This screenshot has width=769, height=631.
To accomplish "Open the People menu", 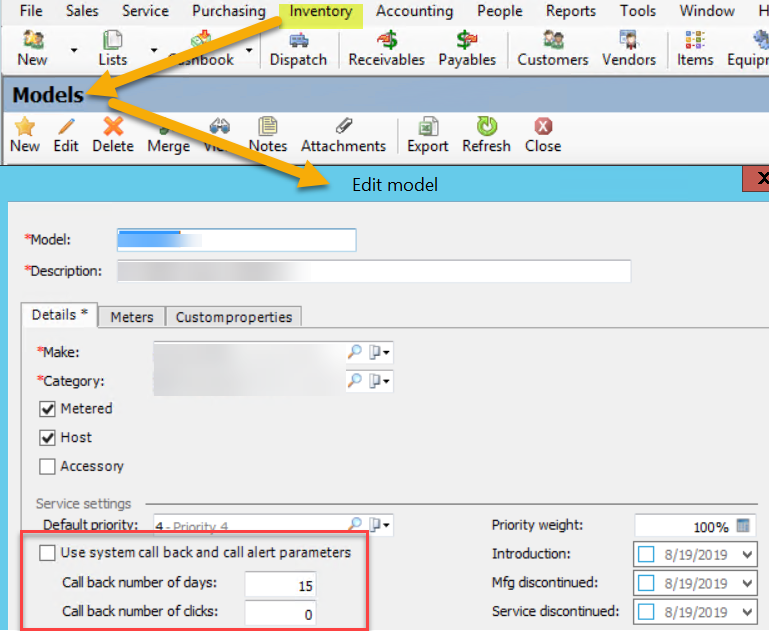I will [500, 11].
